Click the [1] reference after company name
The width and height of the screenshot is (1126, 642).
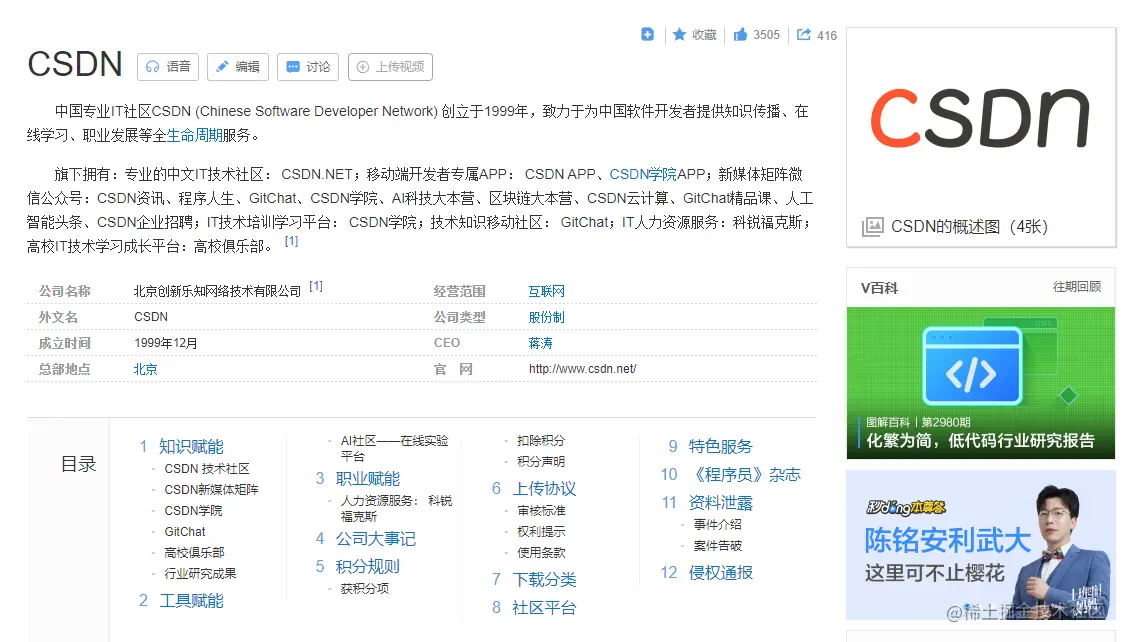(x=316, y=286)
